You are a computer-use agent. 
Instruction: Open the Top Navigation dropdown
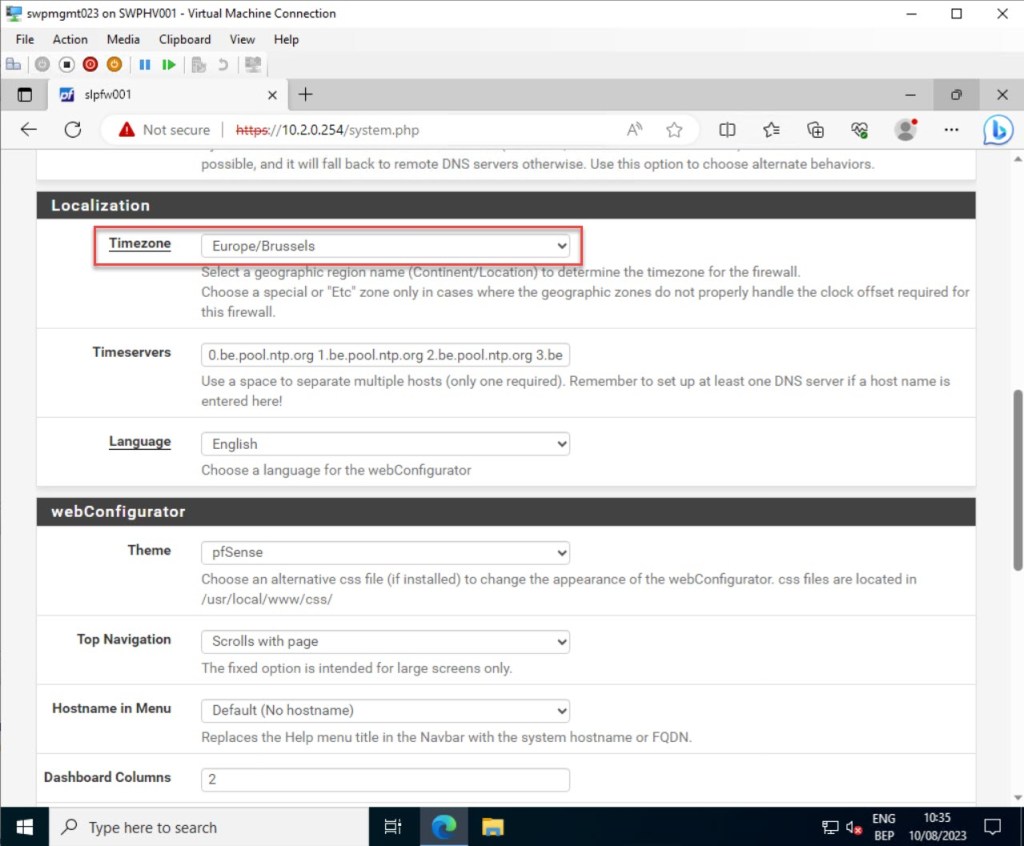(x=385, y=641)
